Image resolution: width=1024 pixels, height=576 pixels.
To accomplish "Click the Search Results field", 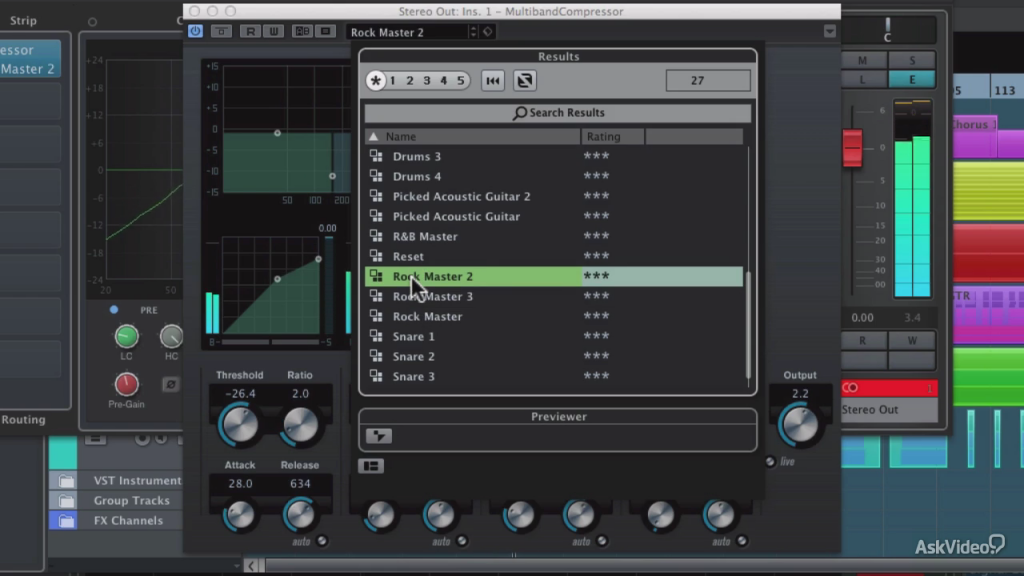I will point(558,113).
